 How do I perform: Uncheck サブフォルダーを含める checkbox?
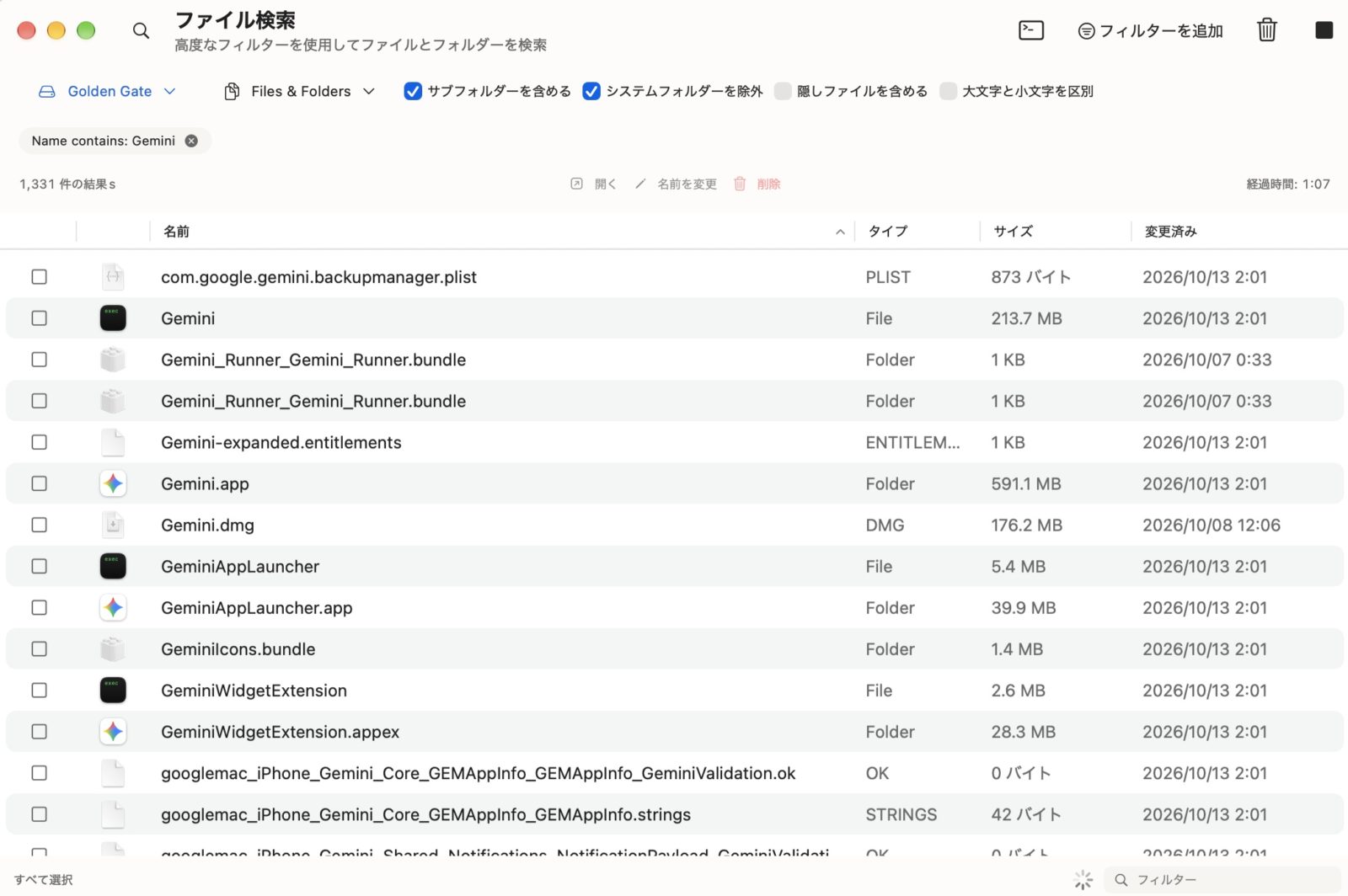click(413, 91)
